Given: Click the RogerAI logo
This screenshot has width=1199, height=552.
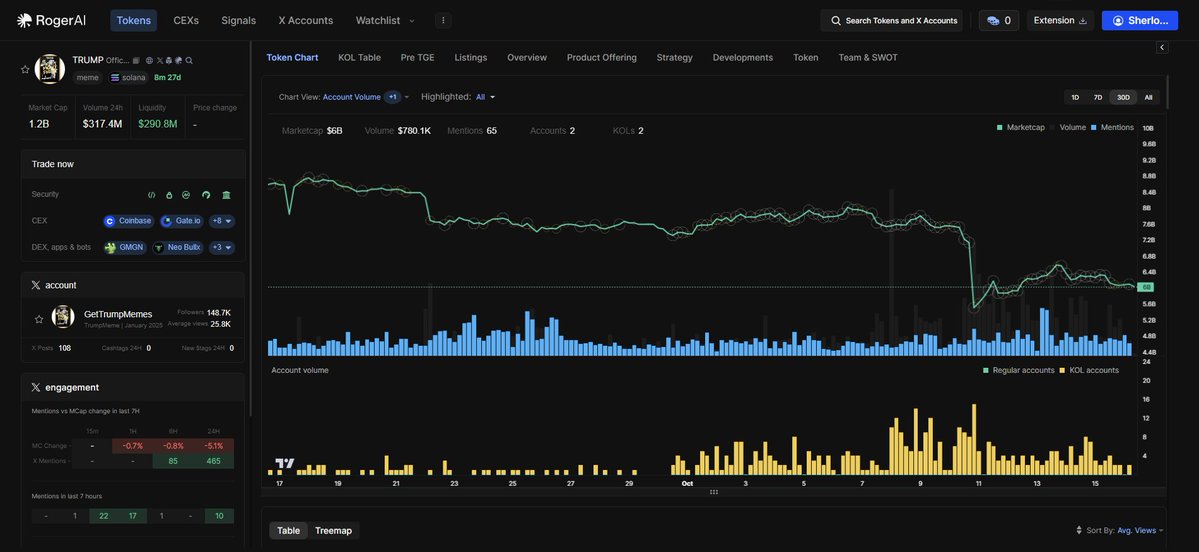Looking at the screenshot, I should 52,21.
